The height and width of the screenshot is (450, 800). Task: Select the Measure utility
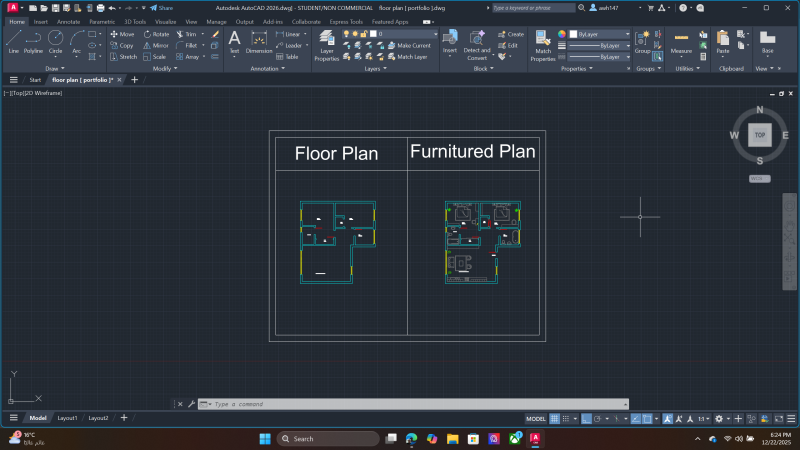681,41
